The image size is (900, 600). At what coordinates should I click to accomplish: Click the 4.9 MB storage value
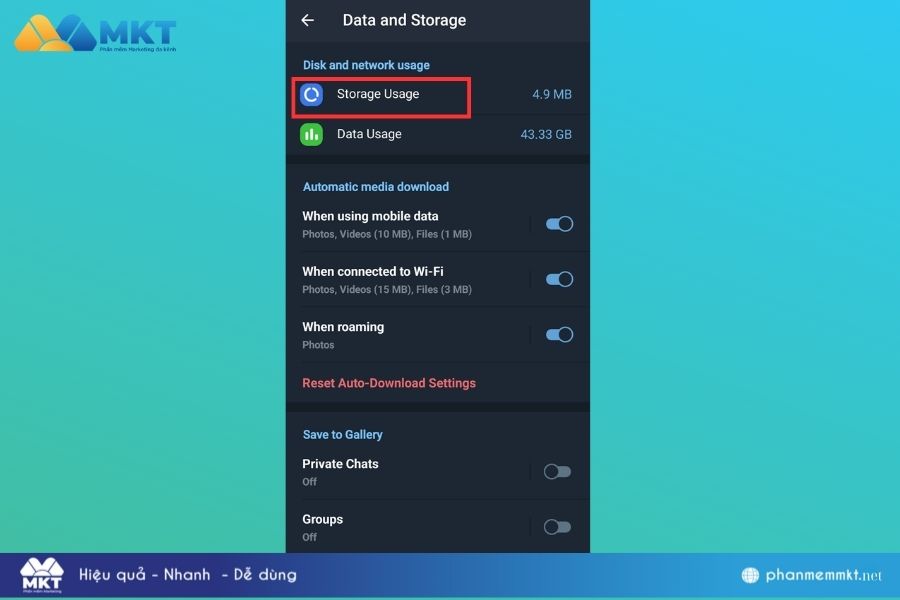tap(553, 94)
